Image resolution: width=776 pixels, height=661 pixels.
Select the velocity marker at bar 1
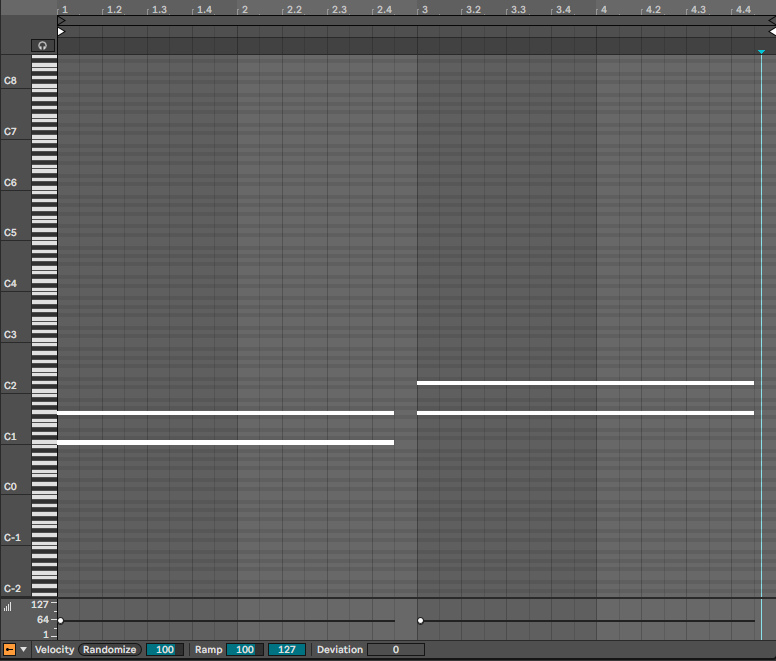pyautogui.click(x=60, y=620)
